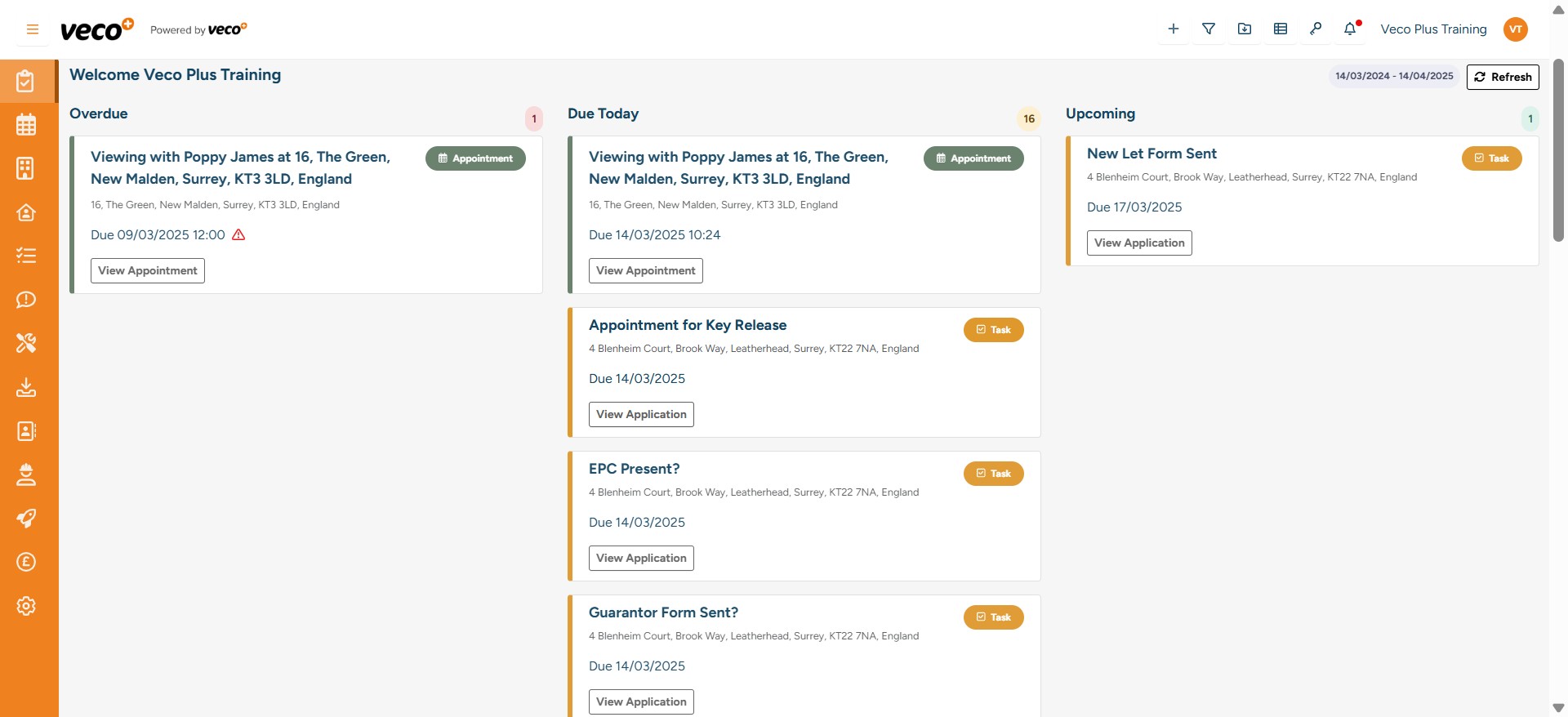Screen dimensions: 1568x717
Task: Click the Task badge on Appointment for Key Release
Action: pyautogui.click(x=994, y=330)
